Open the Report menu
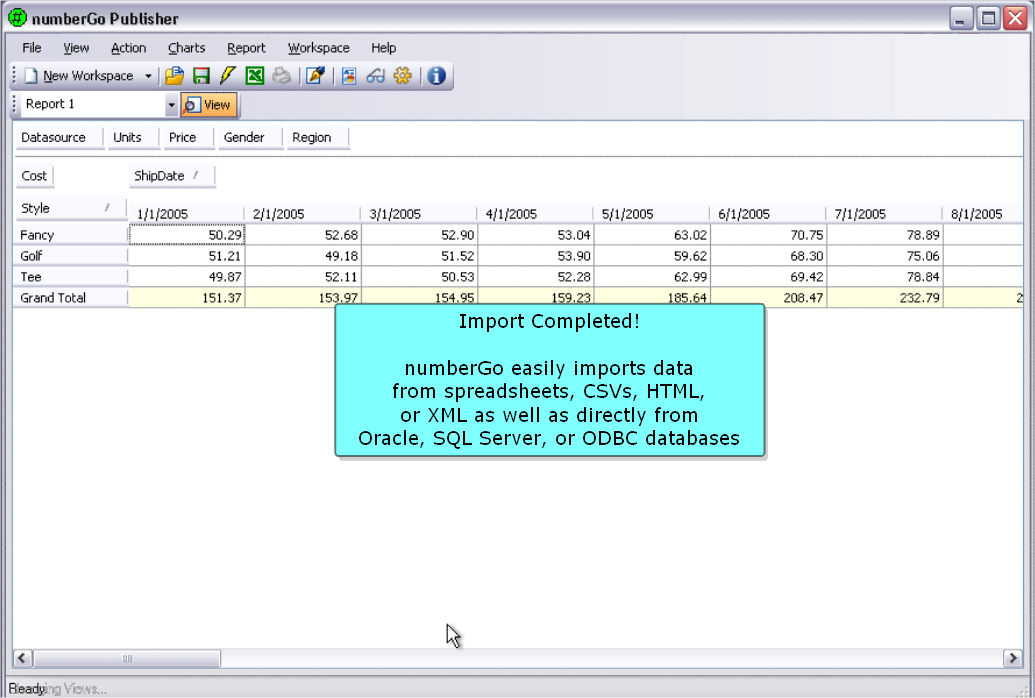 (x=246, y=48)
